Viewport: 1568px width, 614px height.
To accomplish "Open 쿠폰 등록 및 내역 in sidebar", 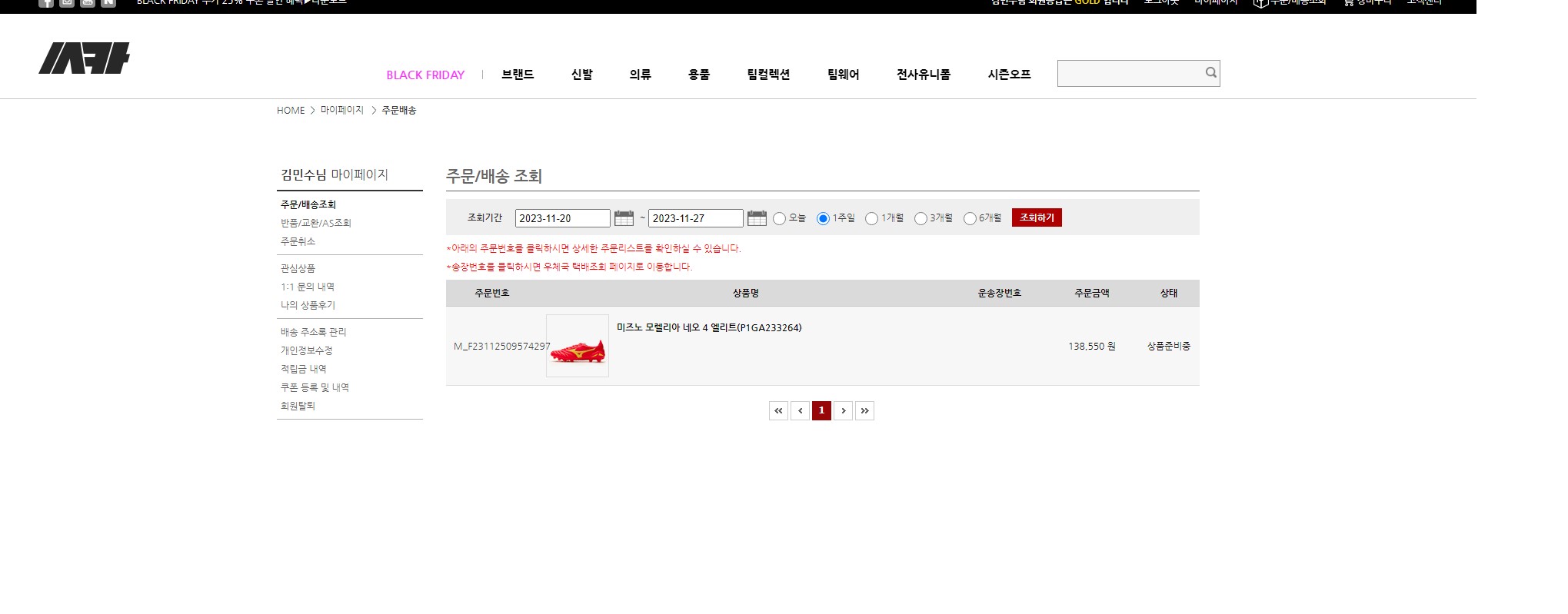I will [315, 387].
